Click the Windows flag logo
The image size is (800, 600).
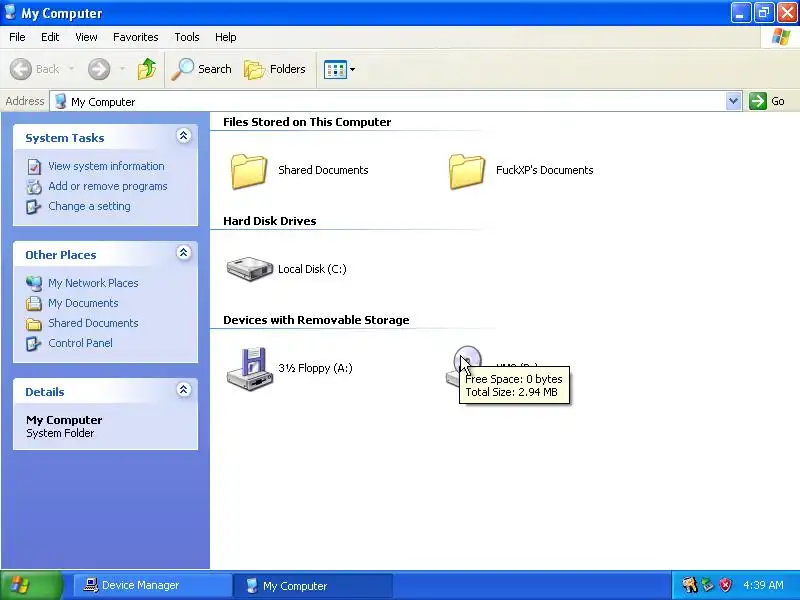[x=781, y=37]
